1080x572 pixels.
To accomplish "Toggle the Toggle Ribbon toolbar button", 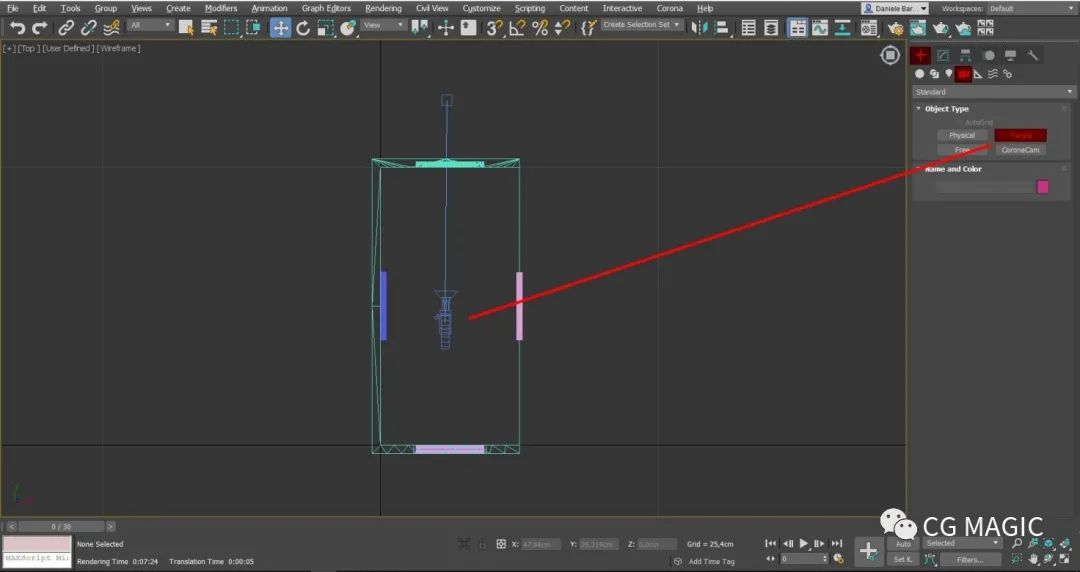I will tap(797, 28).
